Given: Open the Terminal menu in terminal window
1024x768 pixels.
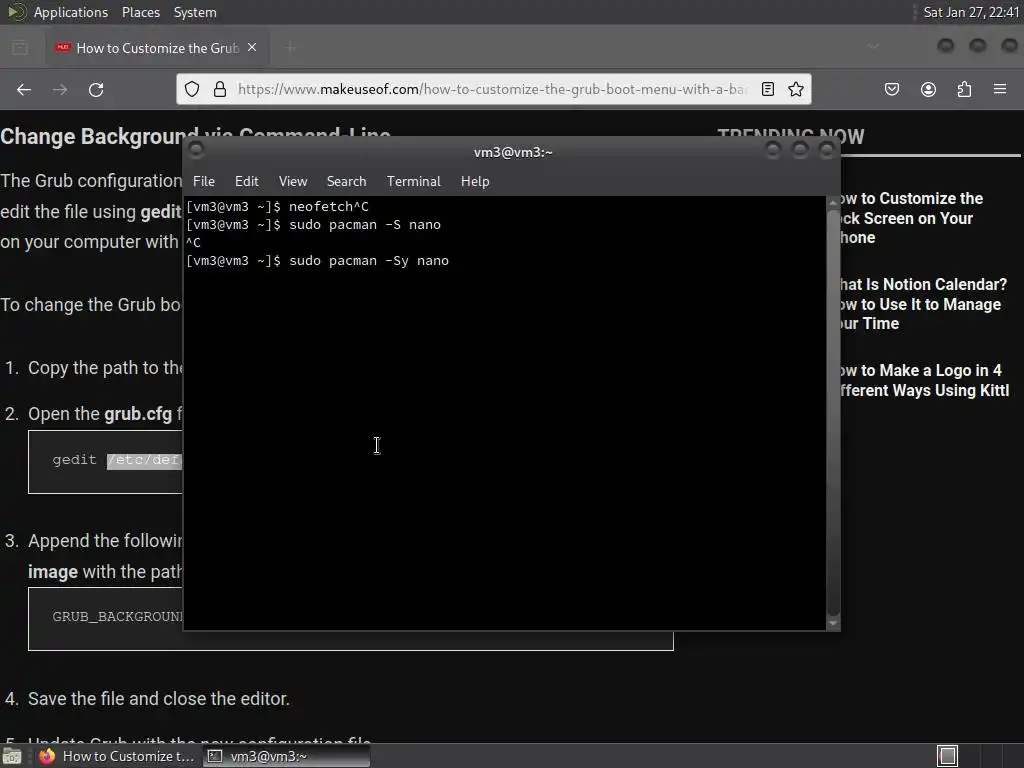Looking at the screenshot, I should [413, 182].
